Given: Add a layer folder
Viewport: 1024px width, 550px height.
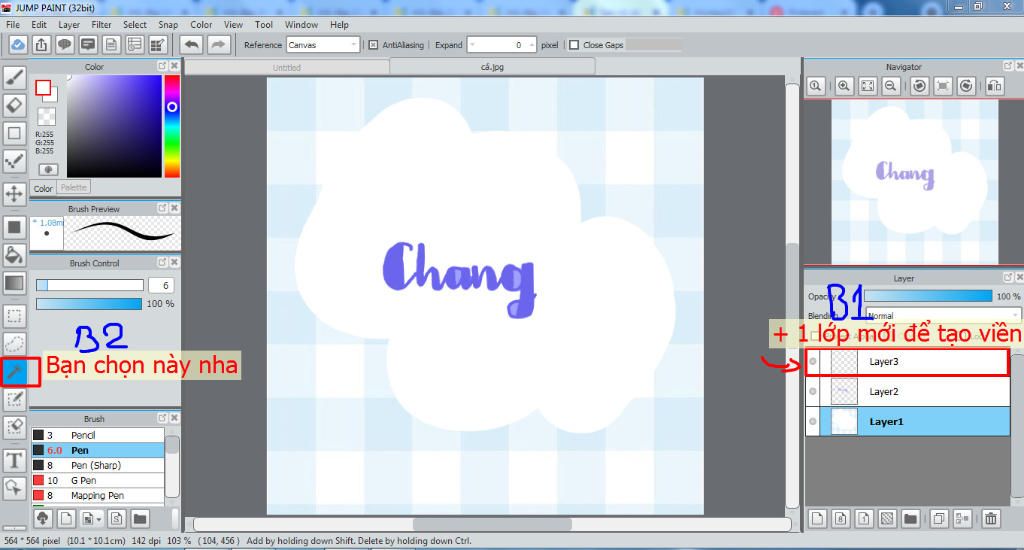Looking at the screenshot, I should coord(910,519).
